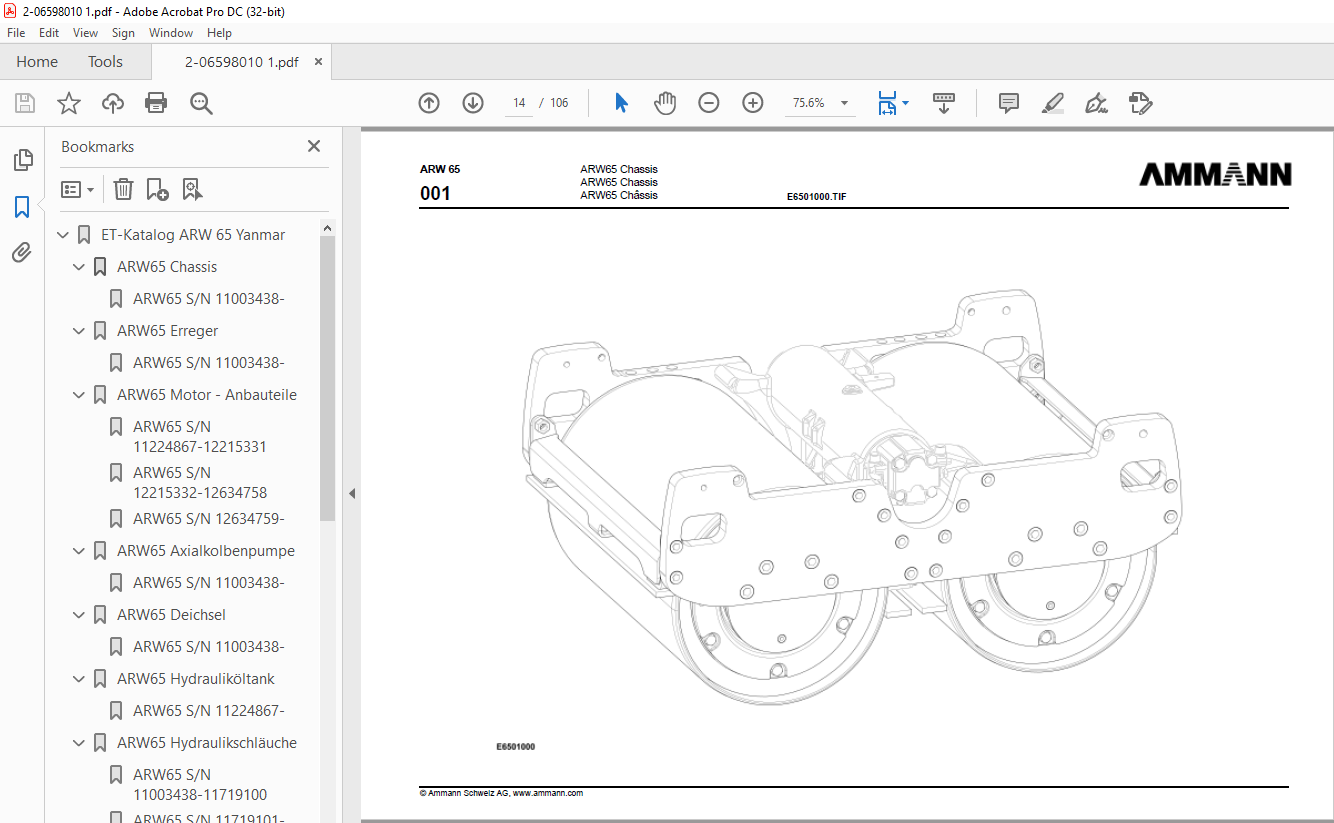Toggle the Bookmarks side panel icon
The height and width of the screenshot is (823, 1334).
tap(22, 207)
